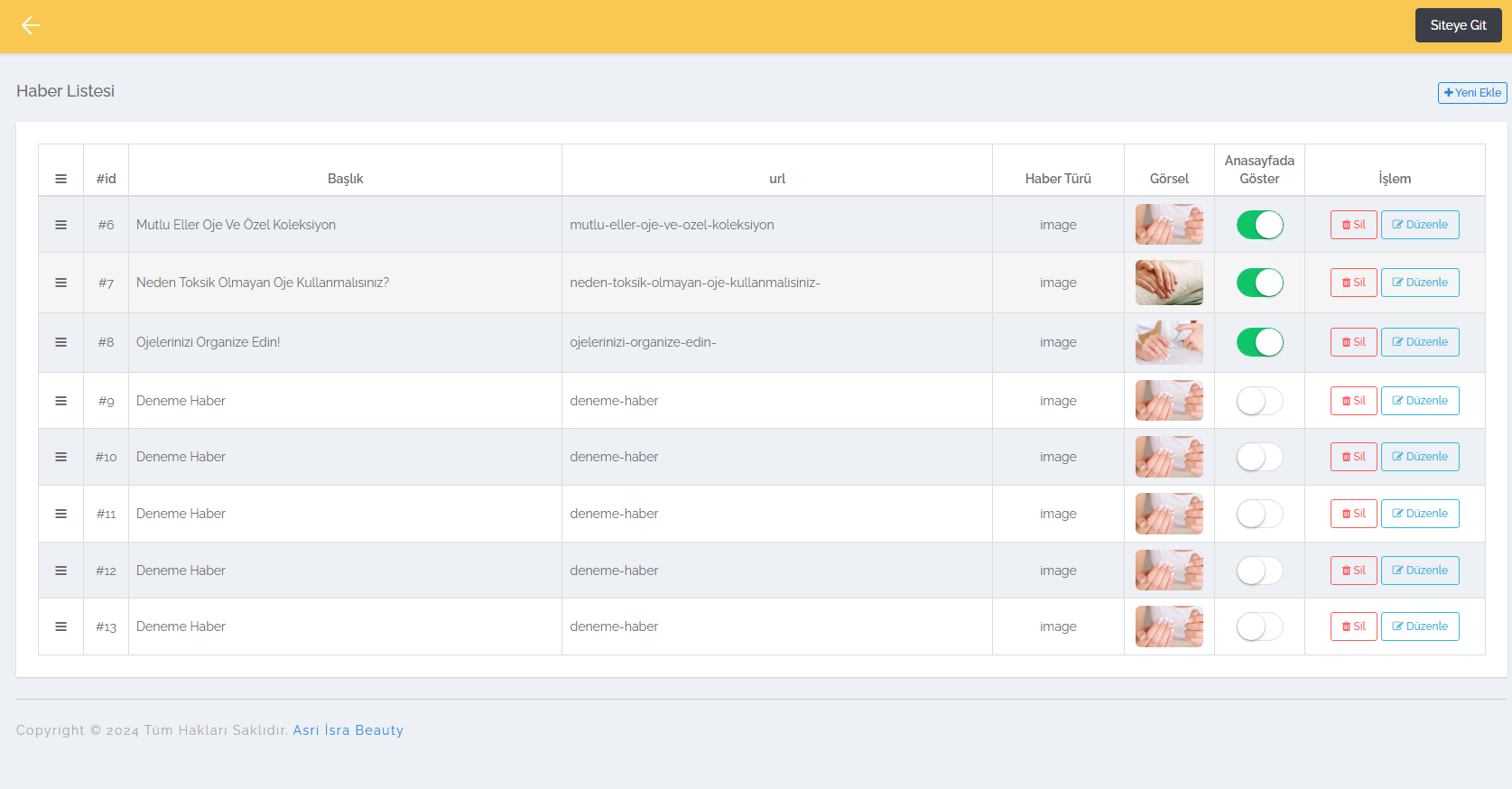Delete news item #12 with Sil
This screenshot has height=789, width=1512.
click(x=1353, y=571)
